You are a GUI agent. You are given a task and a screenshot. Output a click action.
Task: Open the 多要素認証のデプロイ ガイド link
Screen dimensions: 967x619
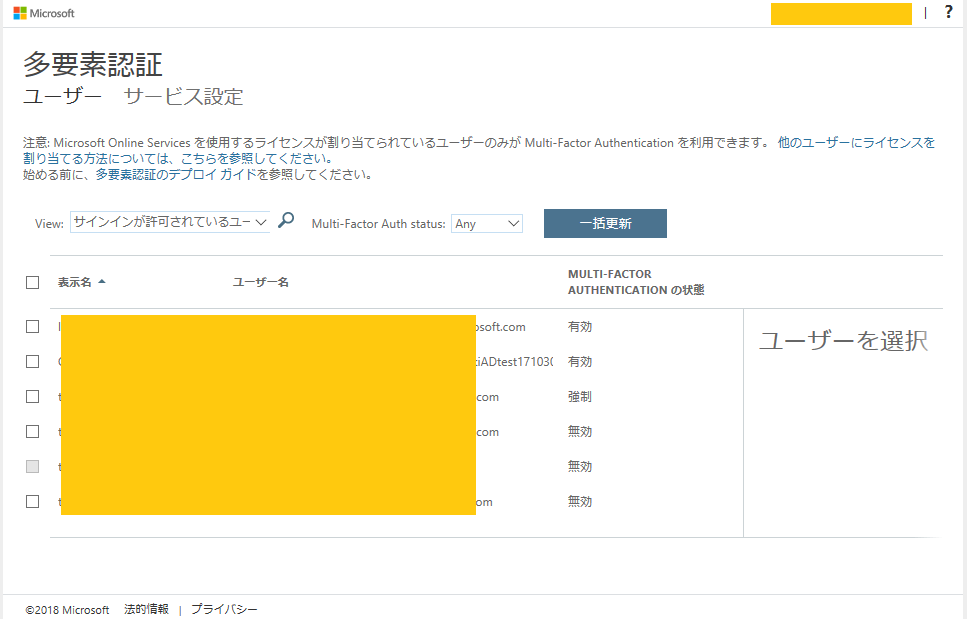176,174
